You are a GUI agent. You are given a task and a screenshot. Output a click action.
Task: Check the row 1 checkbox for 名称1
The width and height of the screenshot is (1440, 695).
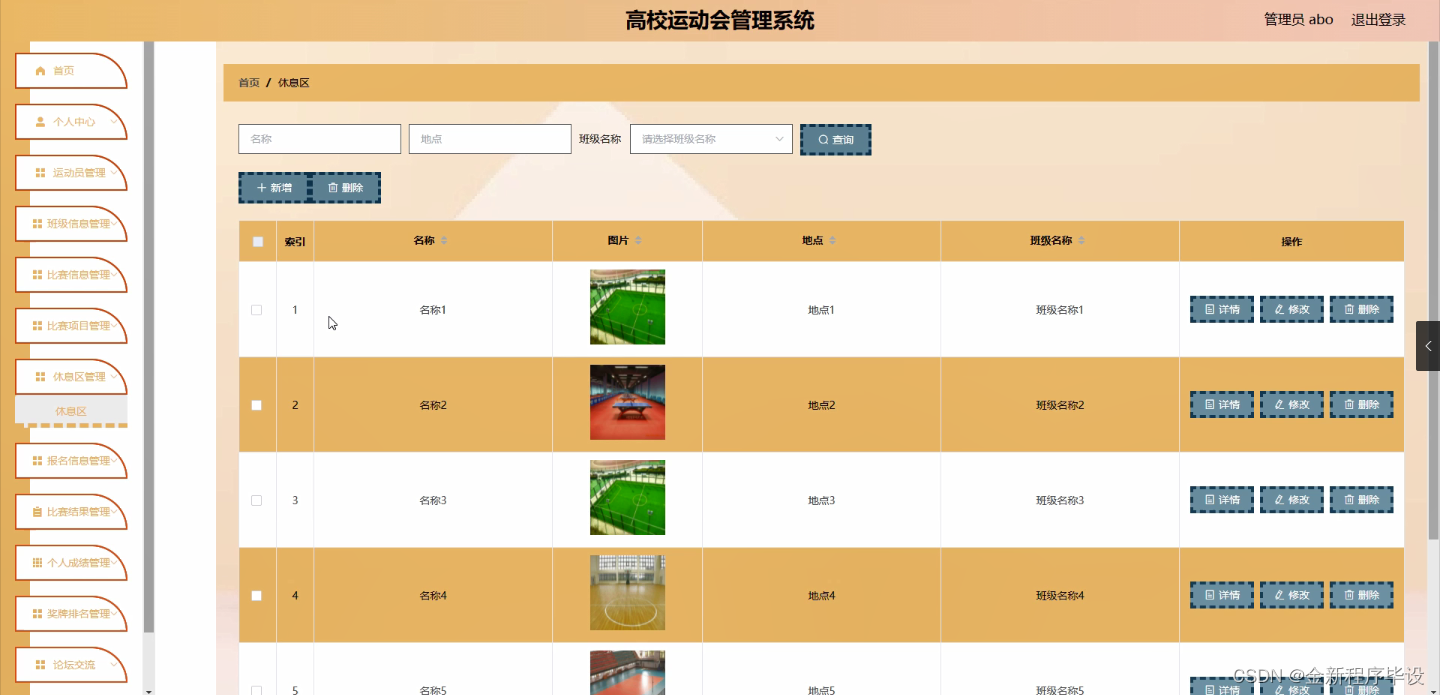[x=257, y=310]
